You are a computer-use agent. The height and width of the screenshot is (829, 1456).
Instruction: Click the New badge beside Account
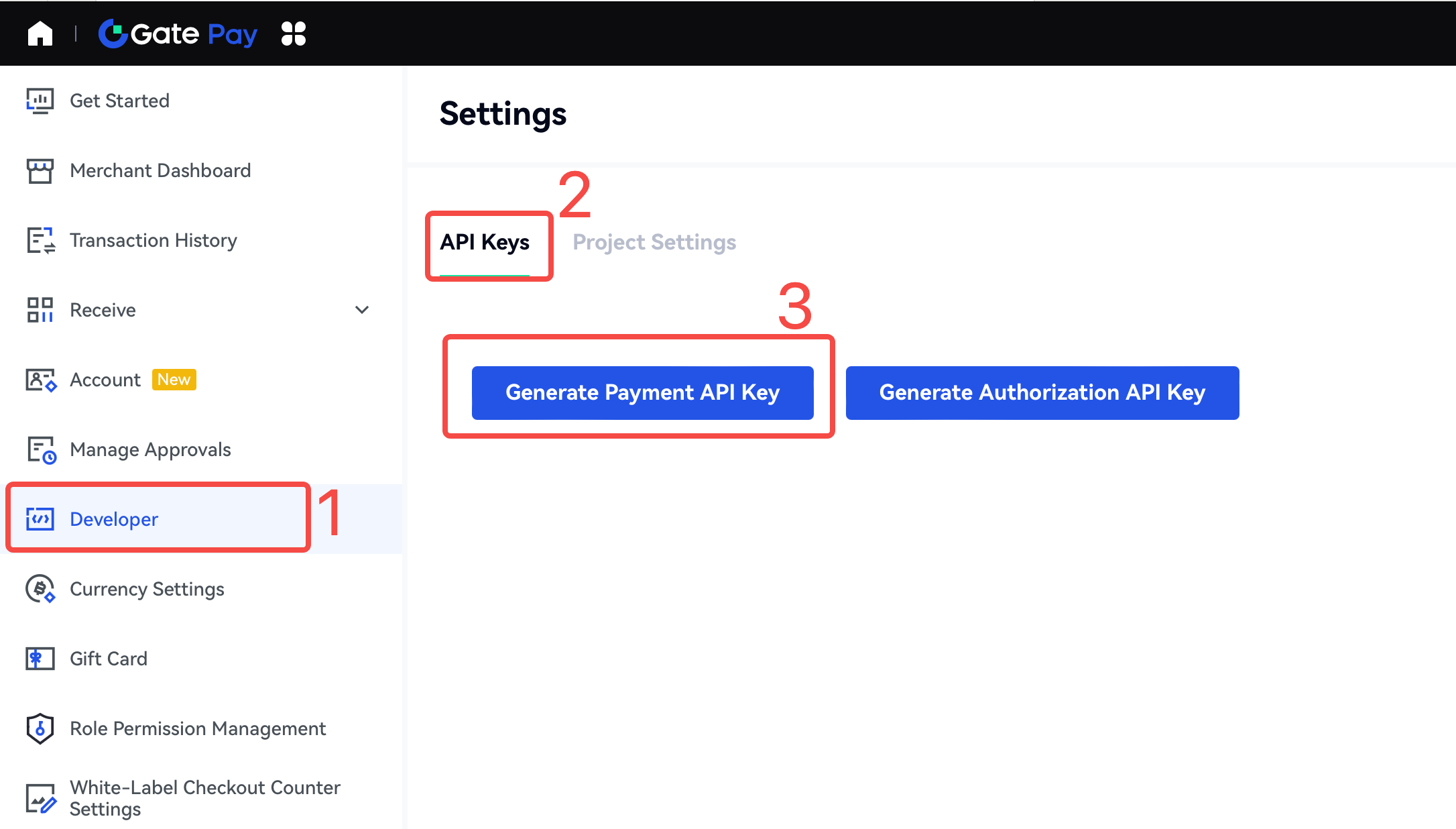(x=174, y=380)
